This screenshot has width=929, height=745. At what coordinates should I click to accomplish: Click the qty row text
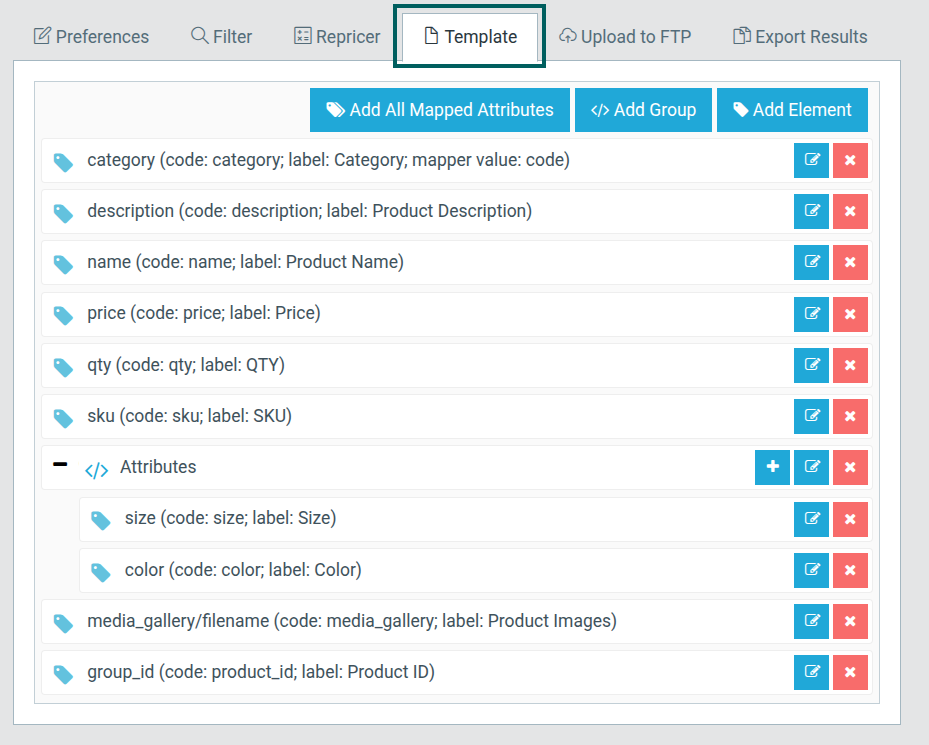[185, 365]
